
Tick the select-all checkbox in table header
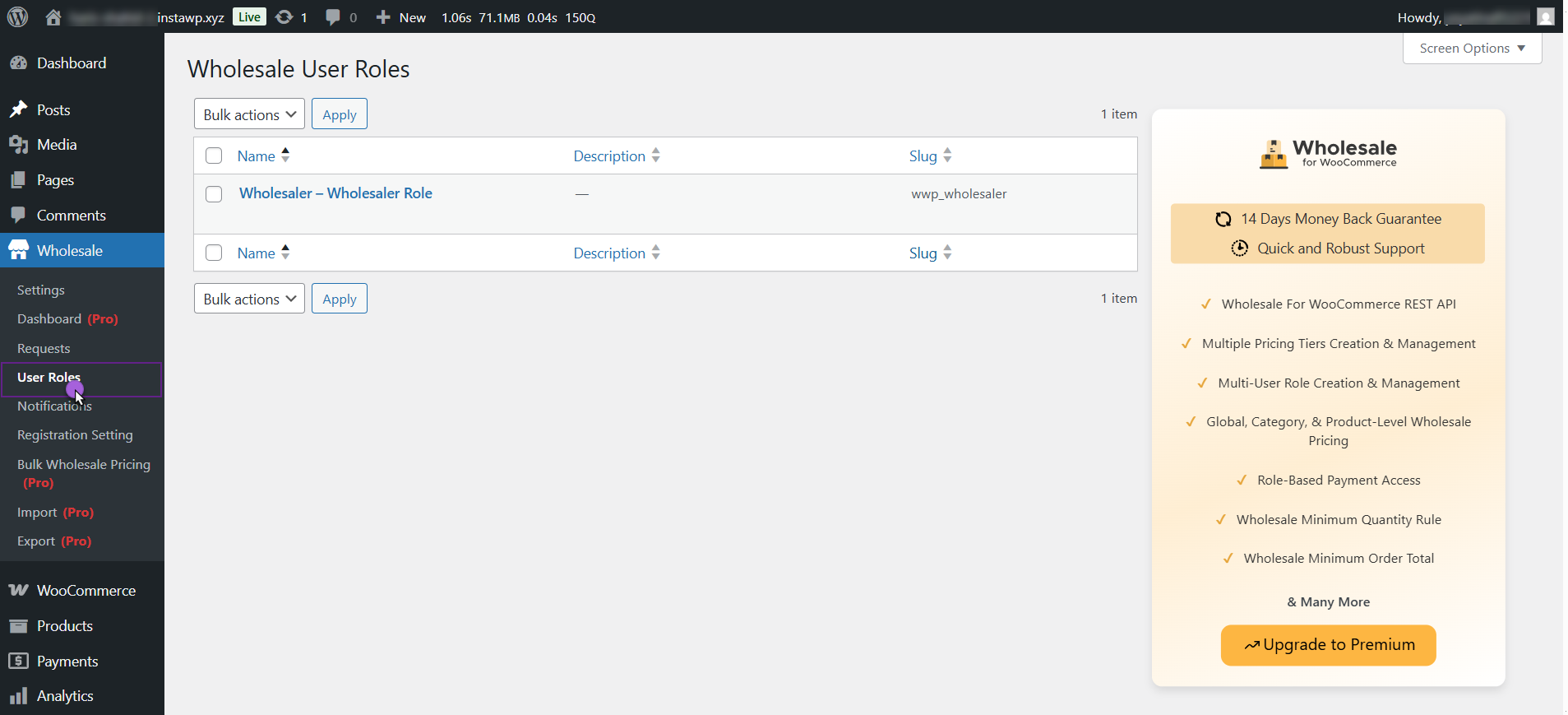[x=214, y=156]
